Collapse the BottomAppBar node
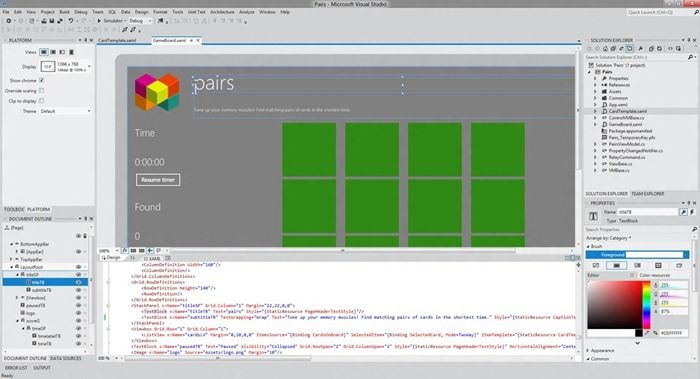 click(12, 244)
